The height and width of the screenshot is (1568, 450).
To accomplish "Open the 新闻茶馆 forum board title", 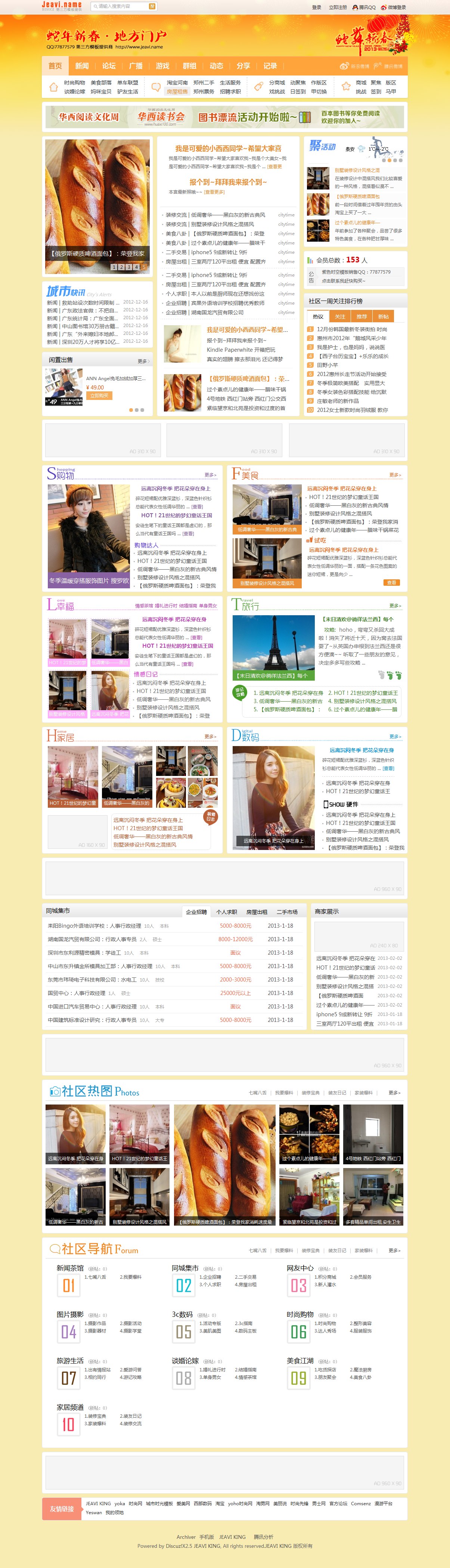I will coord(70,1268).
